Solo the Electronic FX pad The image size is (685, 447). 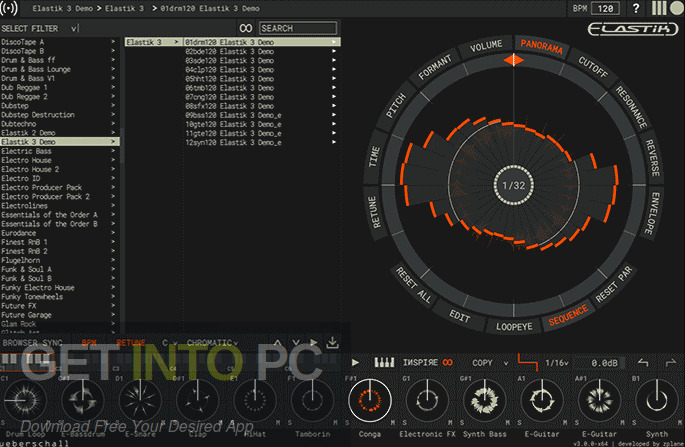click(x=405, y=423)
